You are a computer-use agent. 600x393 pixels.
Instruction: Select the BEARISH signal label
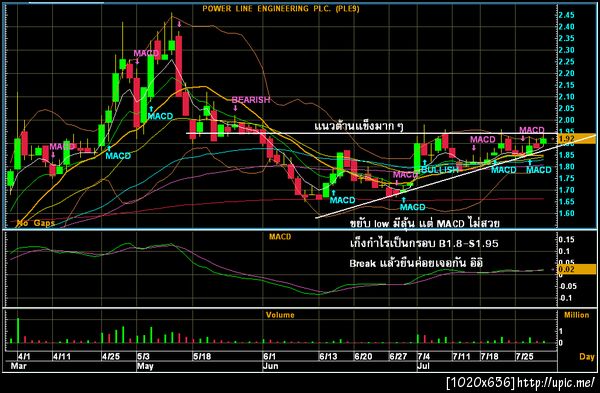pos(251,100)
